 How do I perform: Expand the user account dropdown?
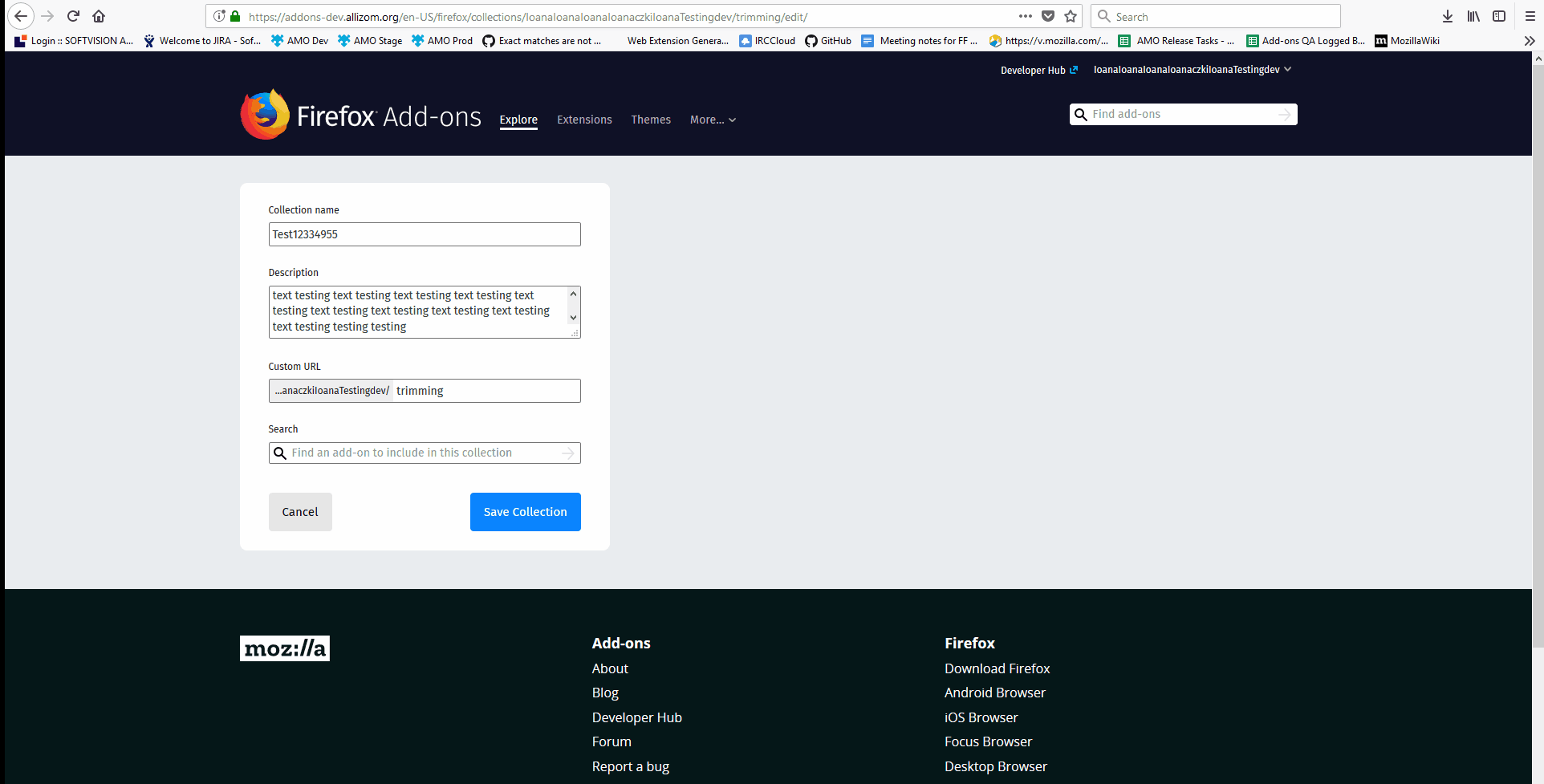(1193, 70)
